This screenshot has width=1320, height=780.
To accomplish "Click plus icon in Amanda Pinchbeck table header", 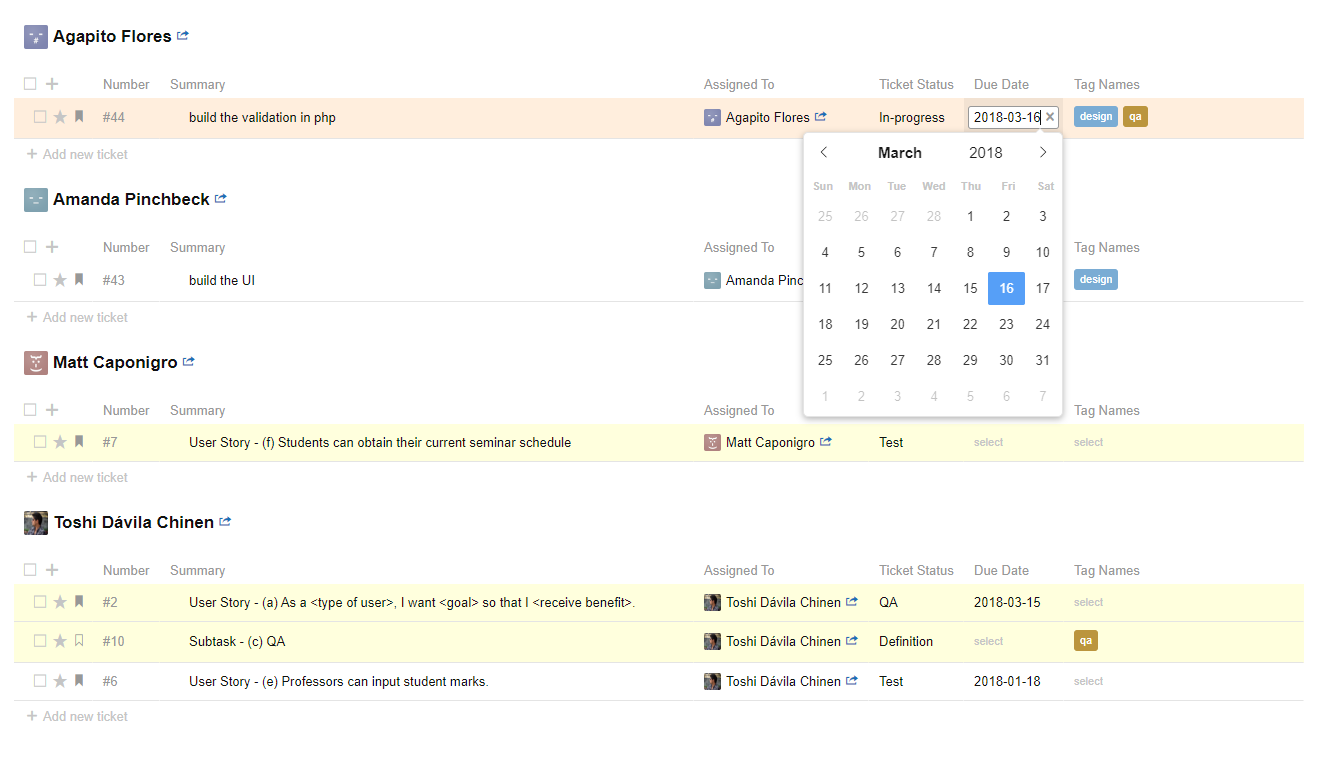I will click(x=52, y=247).
